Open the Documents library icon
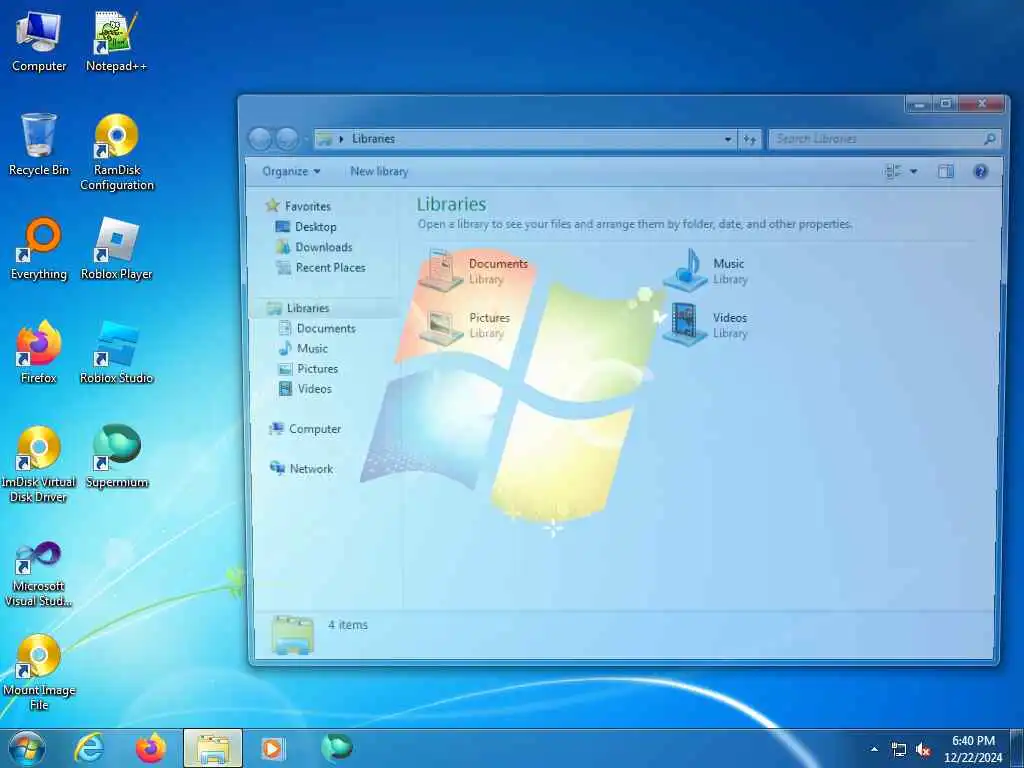This screenshot has width=1024, height=768. point(474,270)
